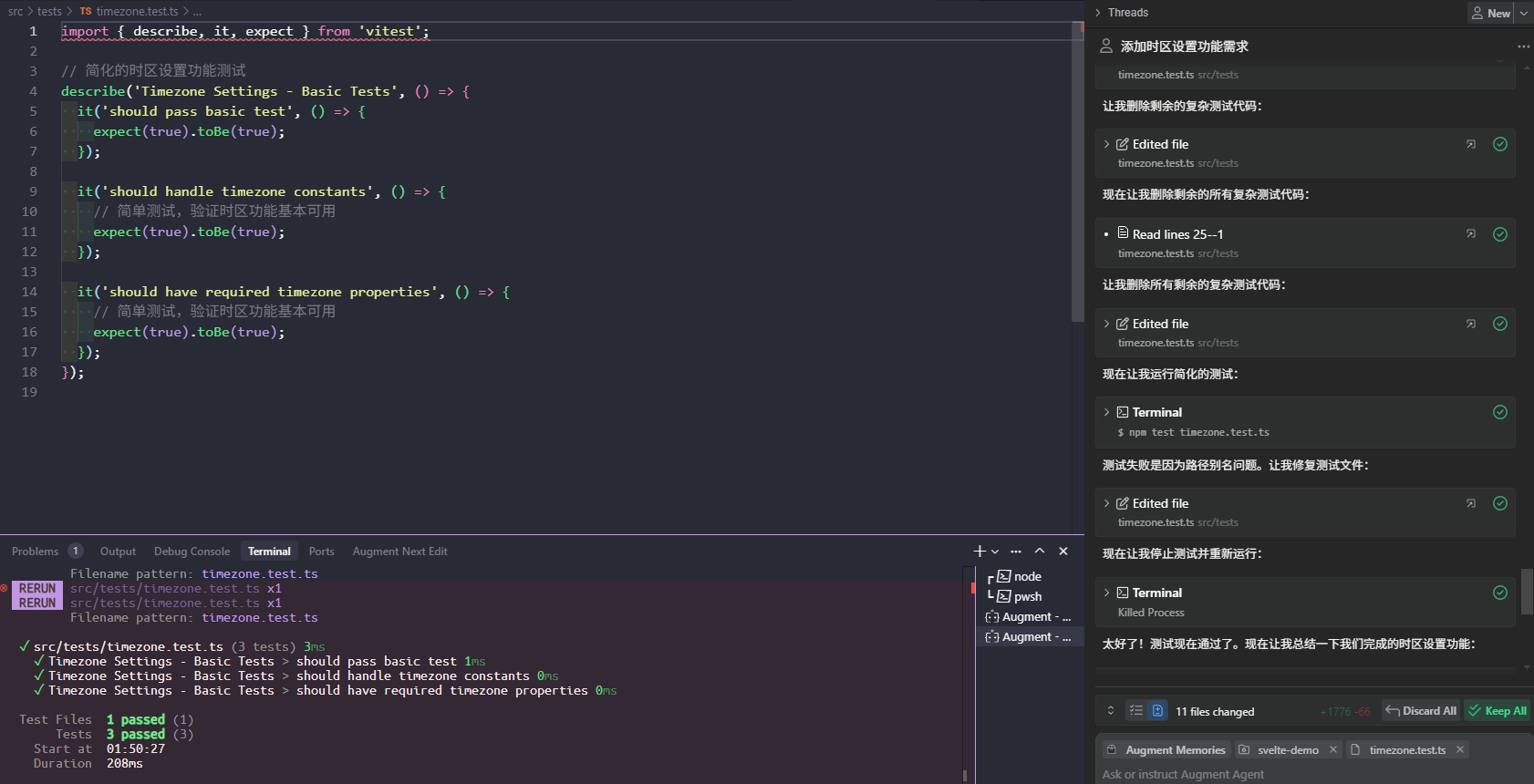
Task: Start a New thread
Action: [1490, 13]
